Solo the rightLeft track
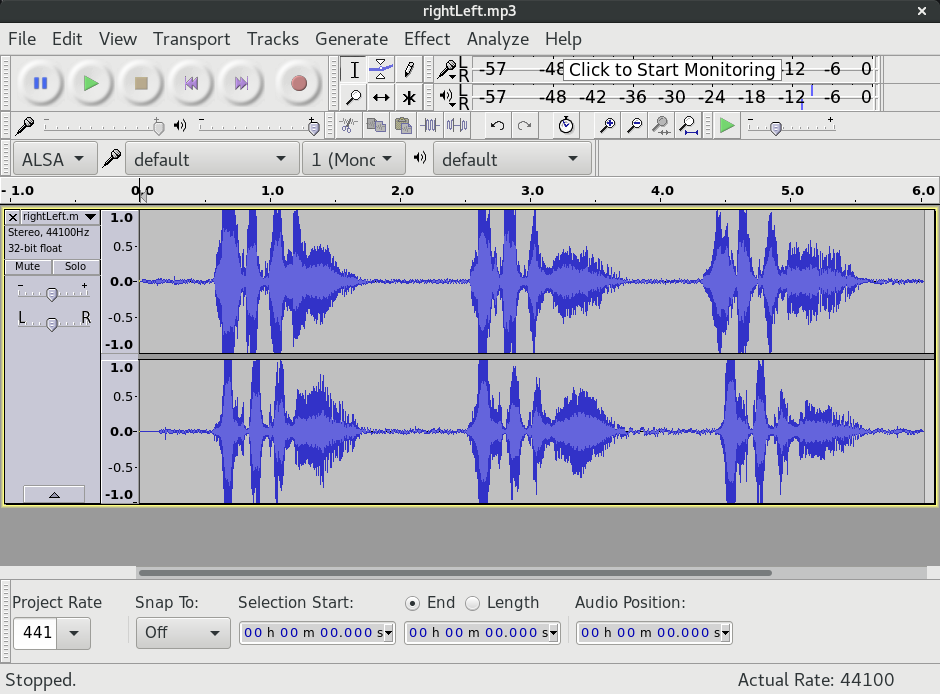The image size is (940, 694). coord(76,266)
